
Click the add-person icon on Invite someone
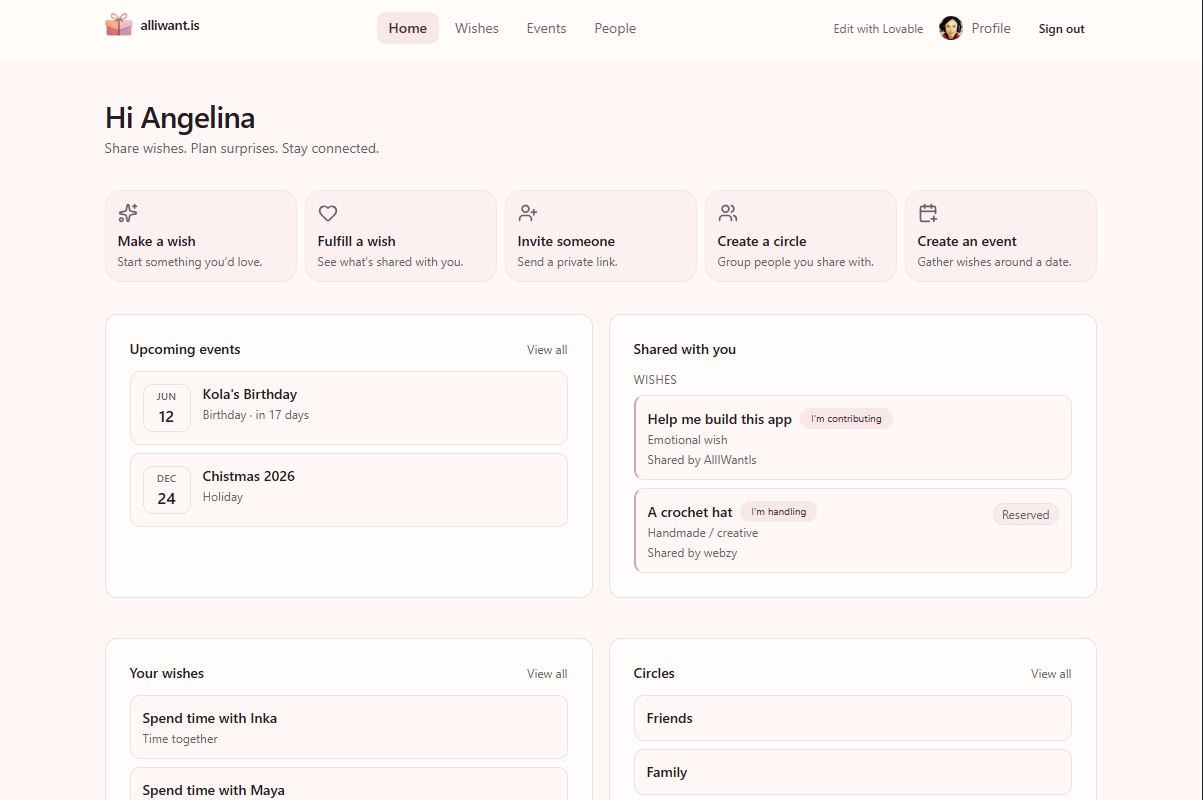tap(528, 213)
